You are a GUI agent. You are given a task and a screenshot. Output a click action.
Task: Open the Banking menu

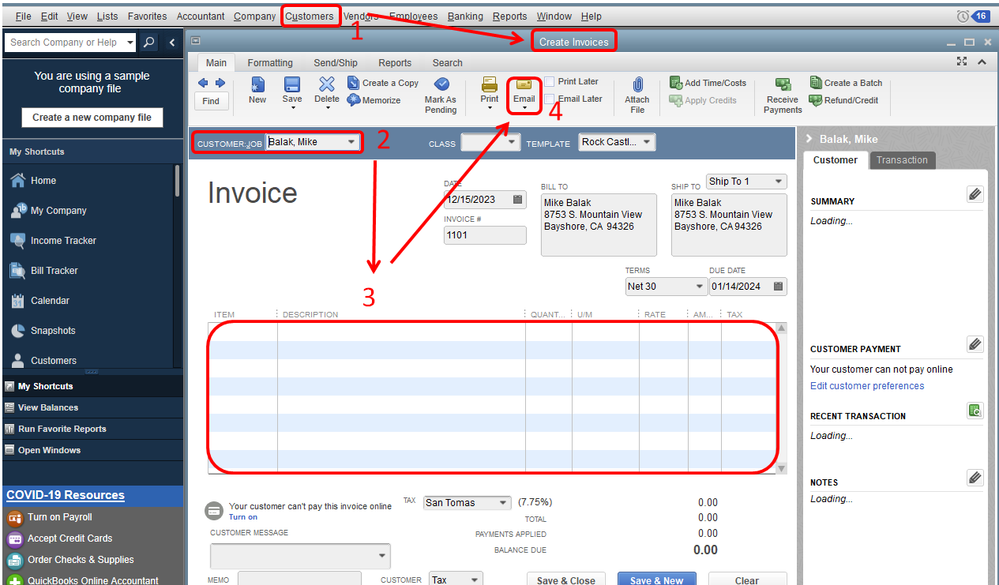click(x=465, y=16)
